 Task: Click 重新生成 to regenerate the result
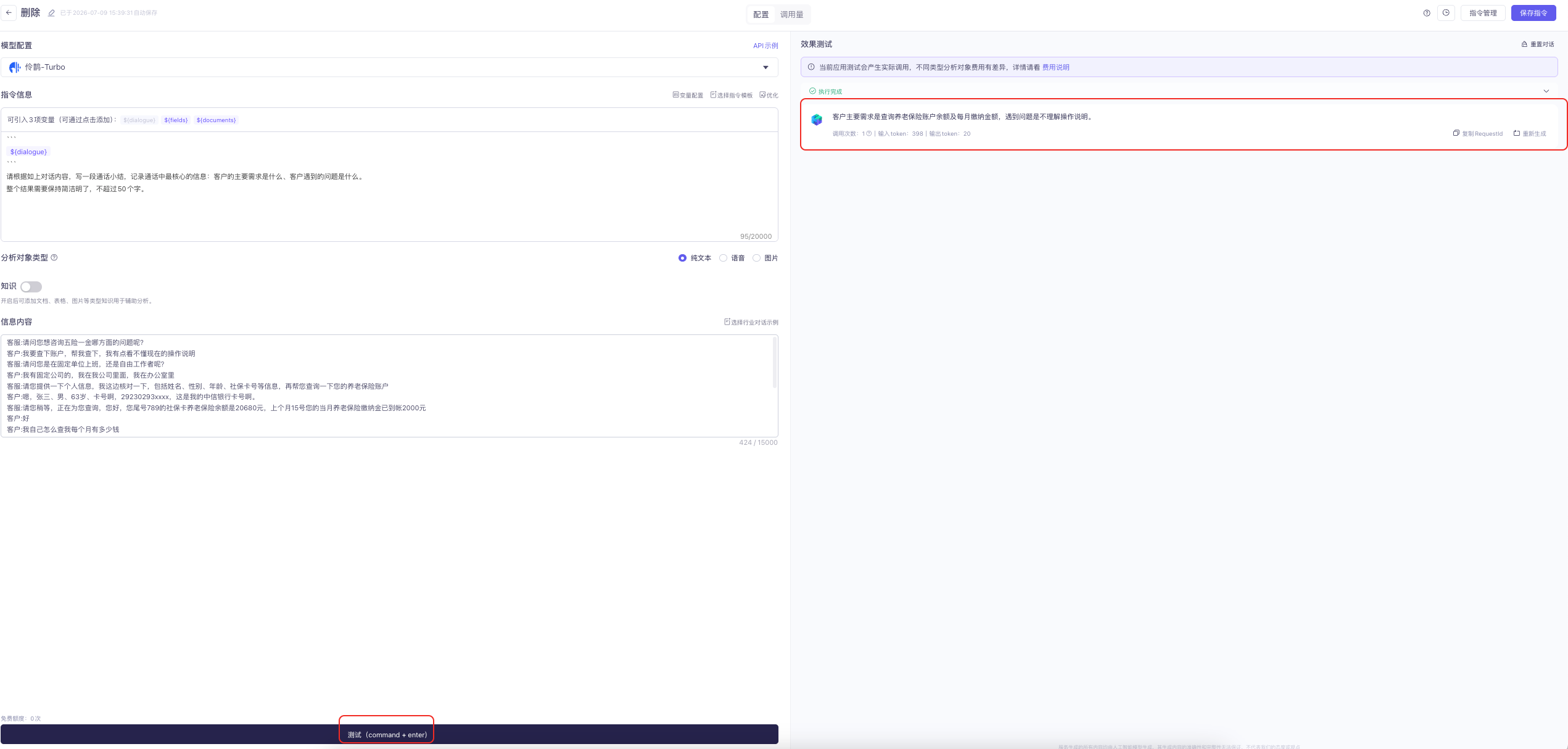pyautogui.click(x=1530, y=134)
